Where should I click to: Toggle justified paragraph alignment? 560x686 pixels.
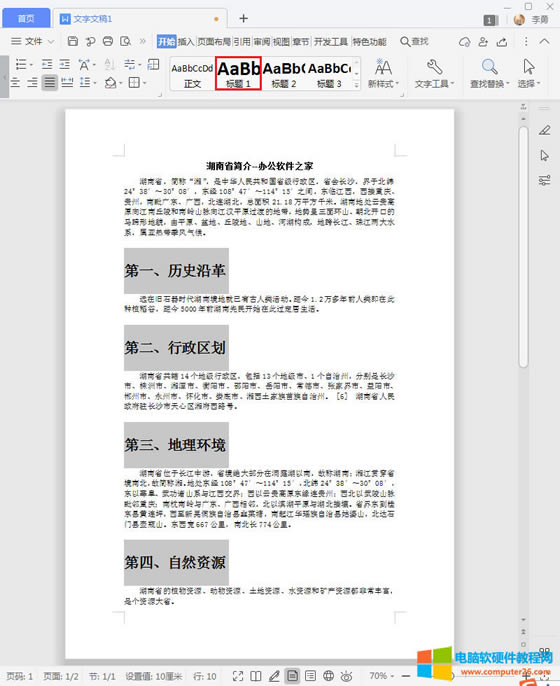[50, 82]
